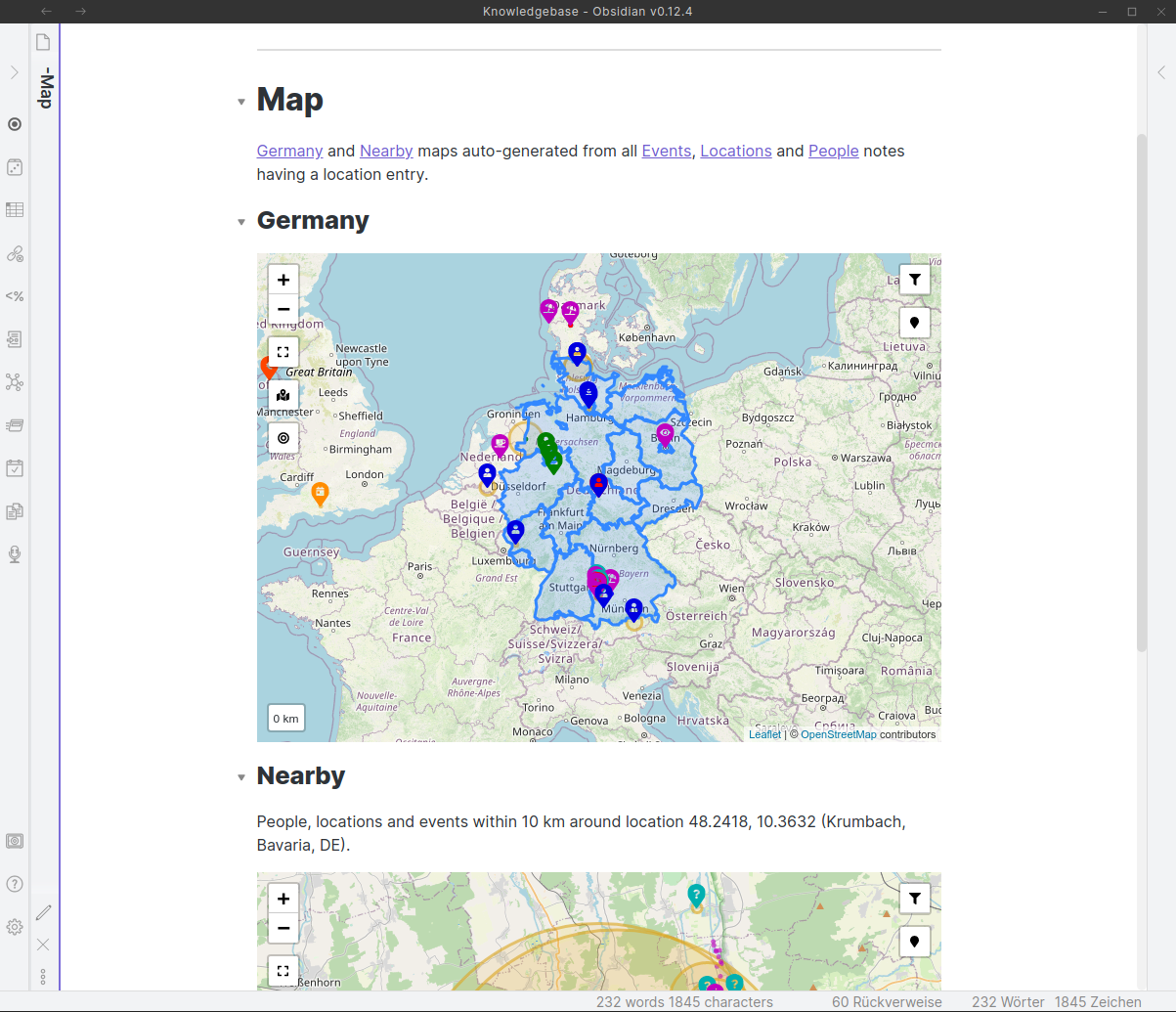Screen dimensions: 1176x1012
Task: Locate current GPS position on the map
Action: 283,438
